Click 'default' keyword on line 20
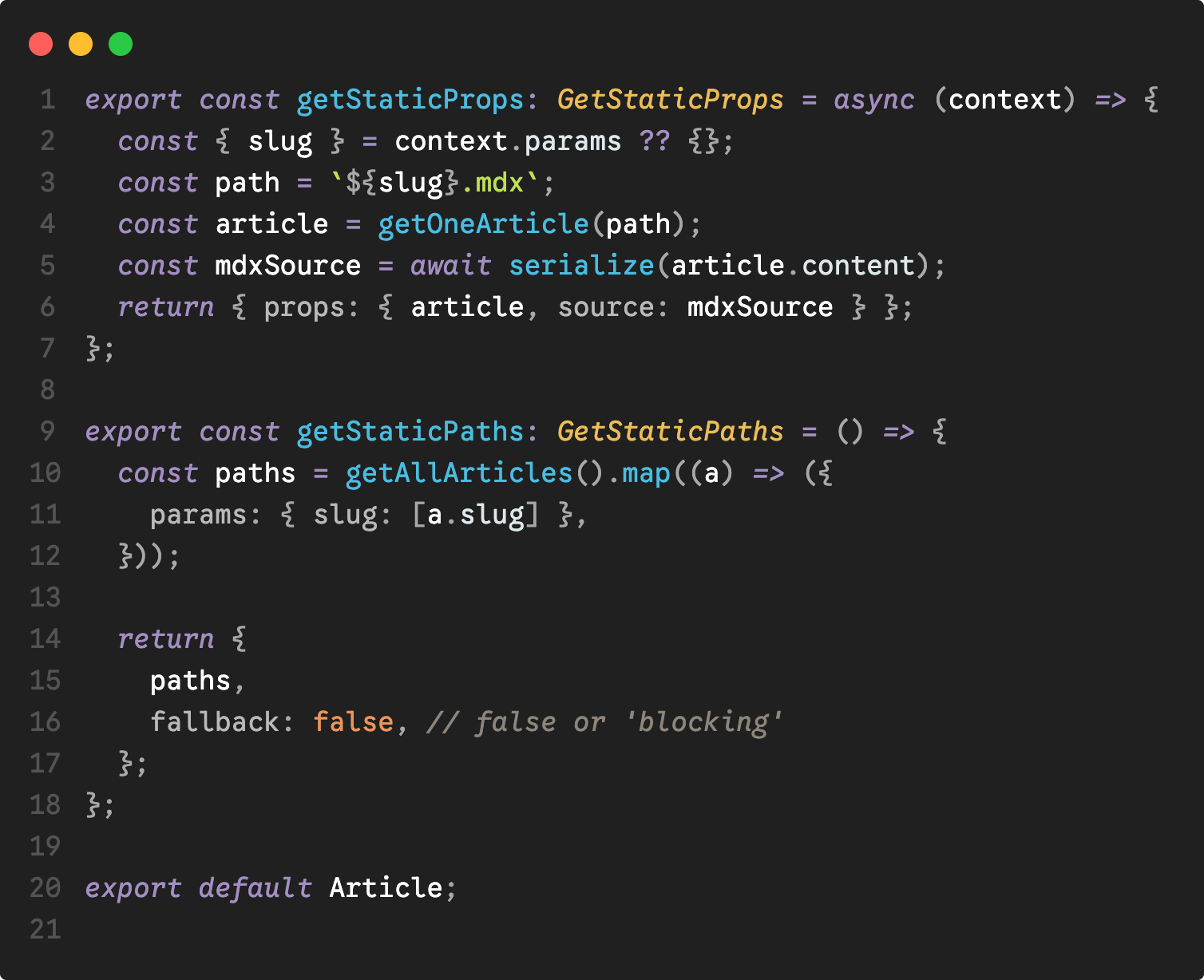1204x980 pixels. tap(255, 888)
